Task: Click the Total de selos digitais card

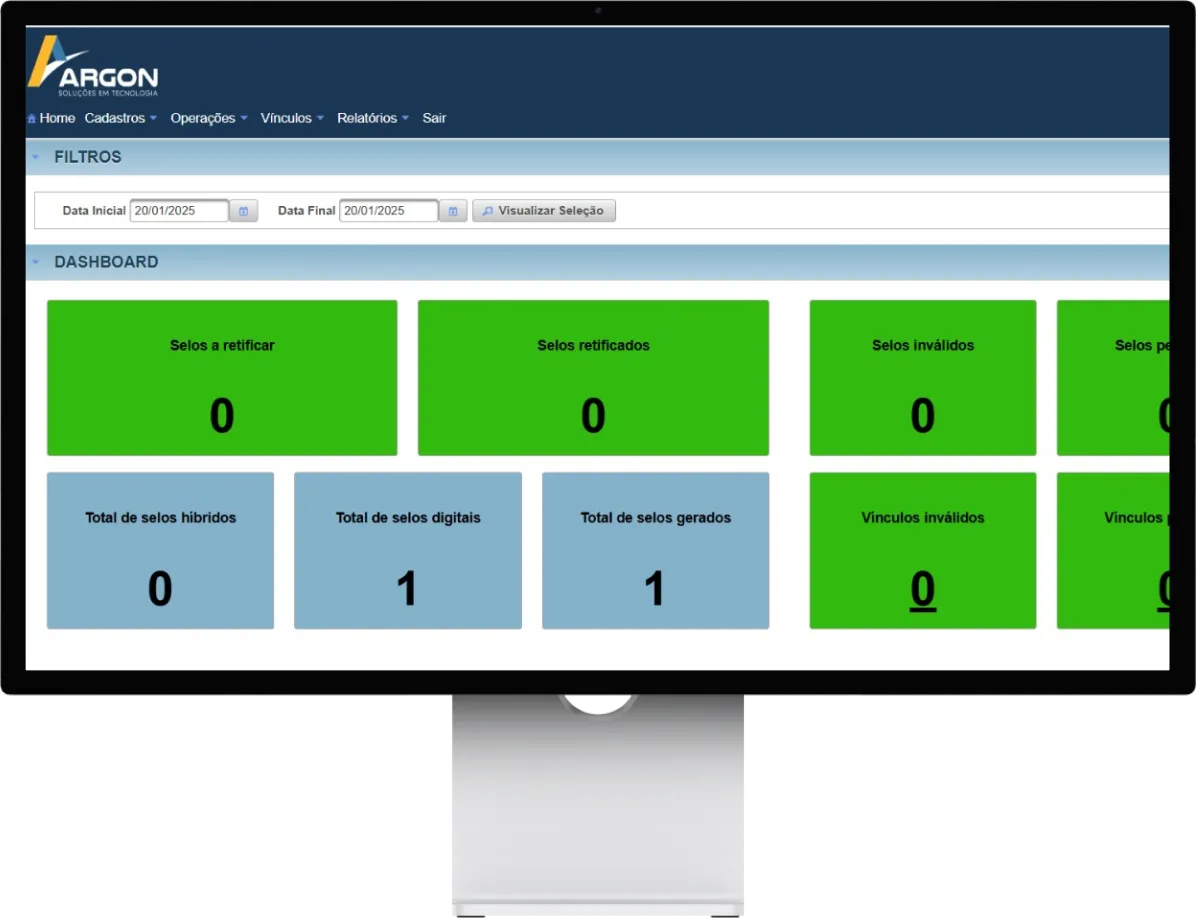Action: click(407, 550)
